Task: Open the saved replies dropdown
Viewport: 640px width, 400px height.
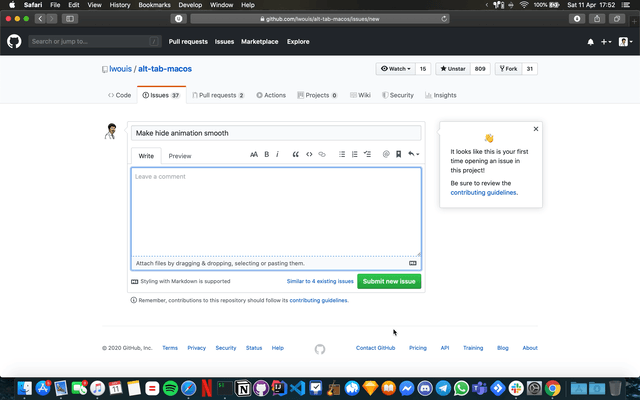Action: [413, 154]
